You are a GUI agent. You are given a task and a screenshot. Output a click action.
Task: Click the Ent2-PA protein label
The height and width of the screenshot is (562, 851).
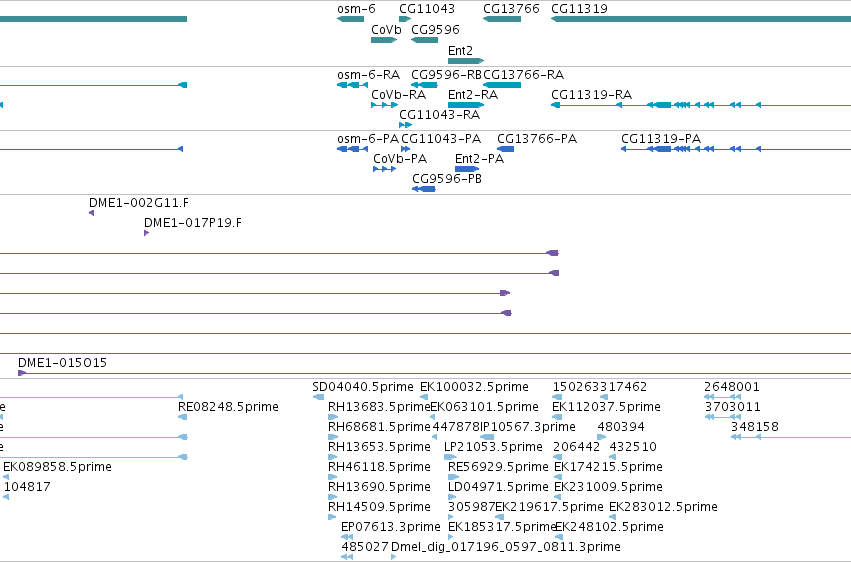(x=479, y=158)
